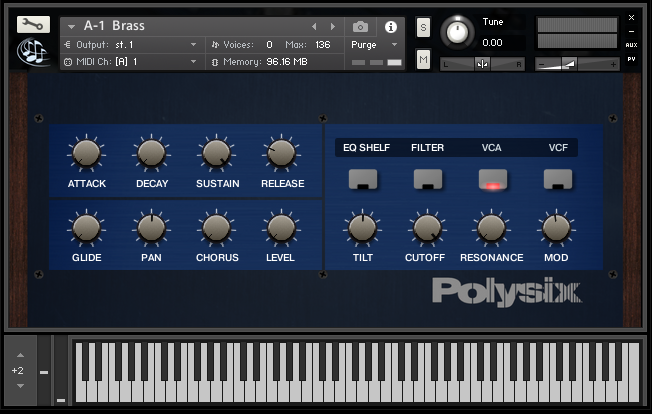The image size is (652, 414).
Task: Click the camera snapshot icon
Action: click(x=360, y=27)
